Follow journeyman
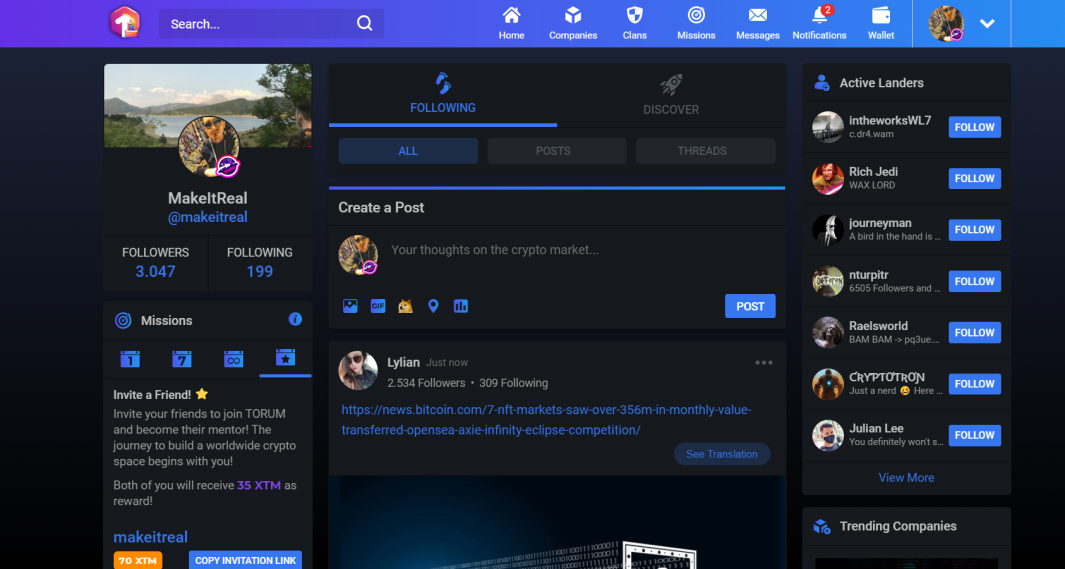This screenshot has height=569, width=1065. coord(974,230)
